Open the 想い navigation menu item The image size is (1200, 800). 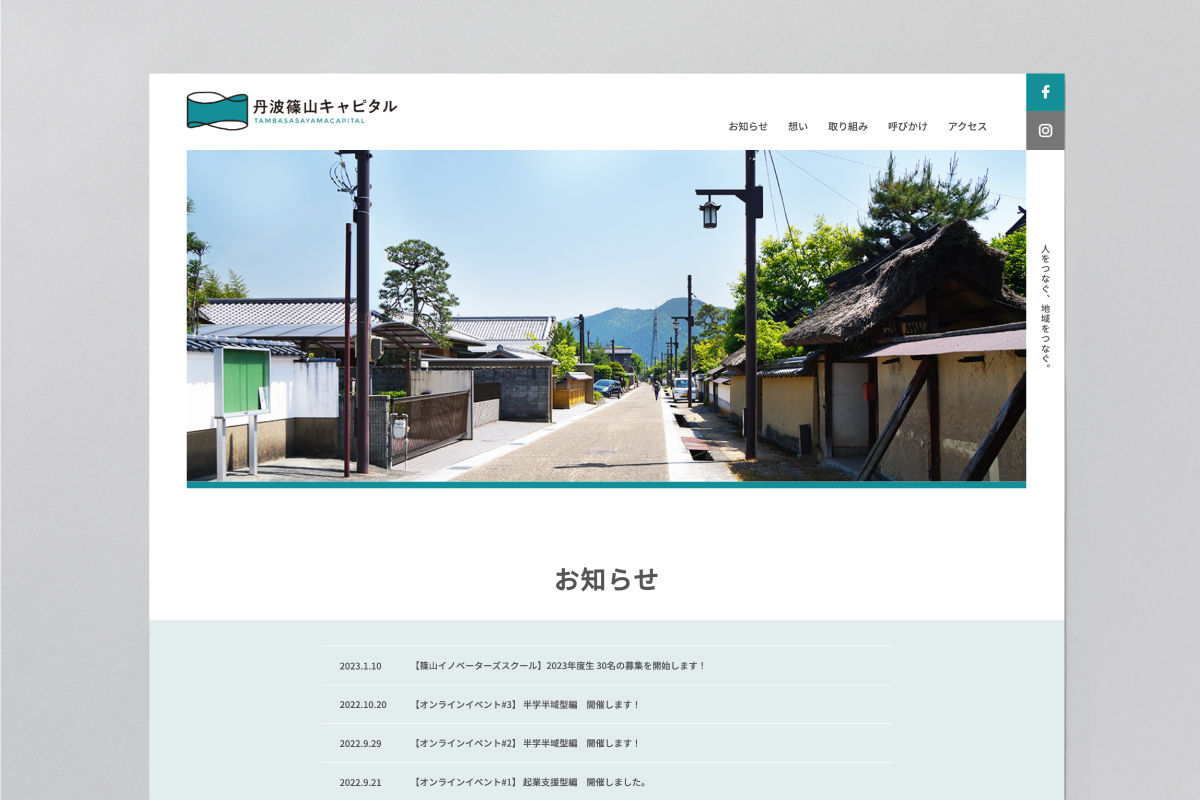(796, 126)
